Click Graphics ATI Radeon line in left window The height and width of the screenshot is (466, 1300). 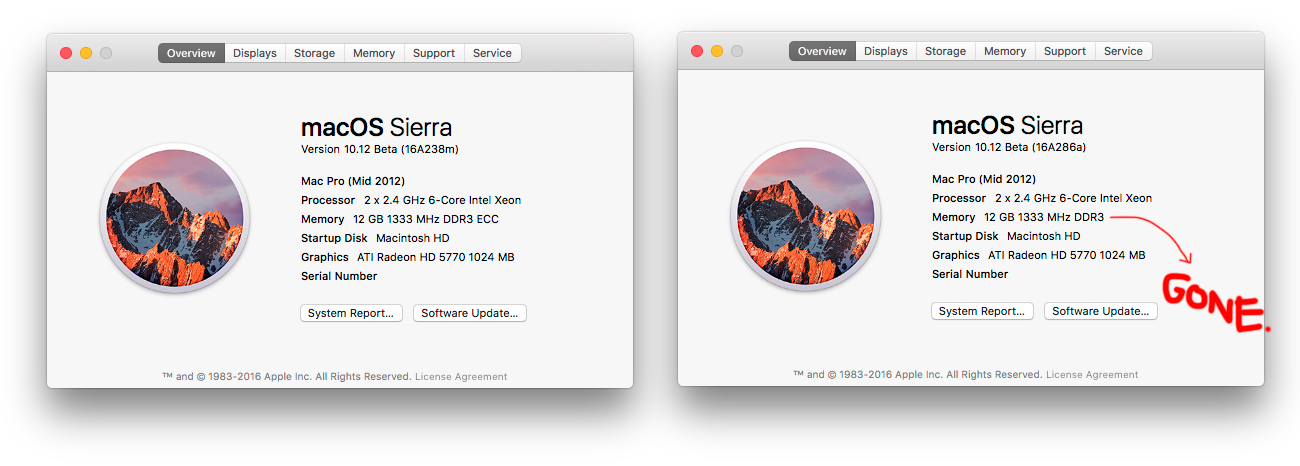point(408,257)
